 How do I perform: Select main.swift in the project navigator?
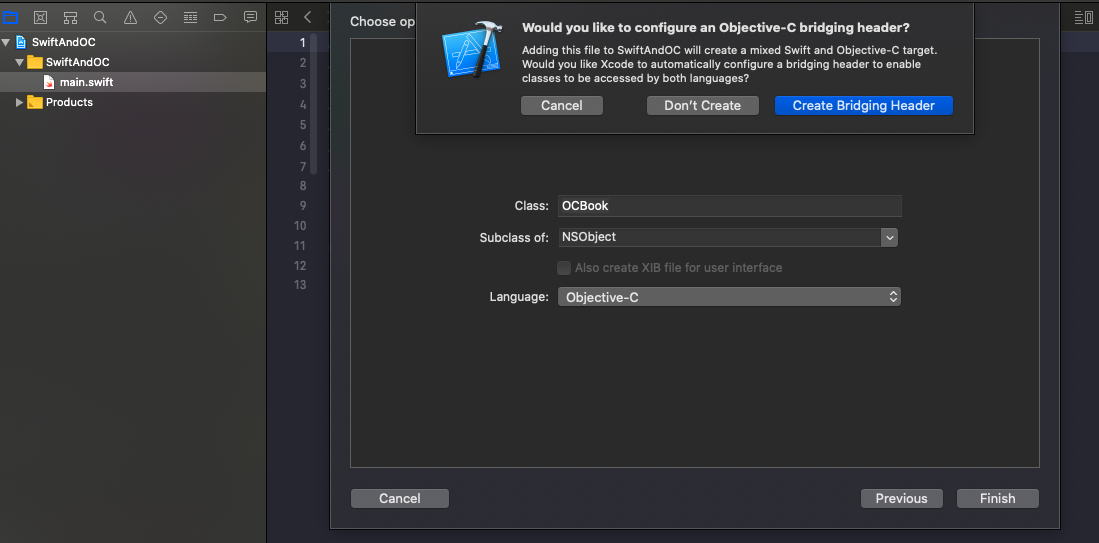coord(86,82)
